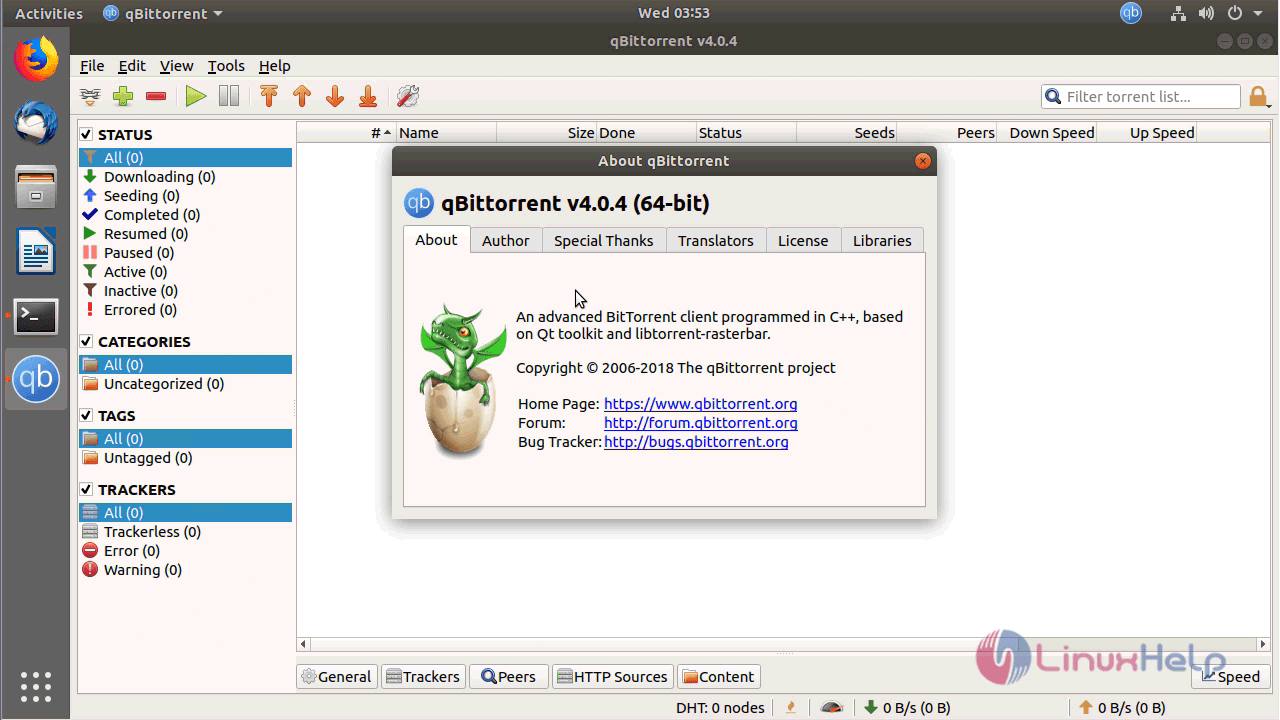The height and width of the screenshot is (720, 1280).
Task: Click the left arrow of horizontal scrollbar
Action: [304, 645]
